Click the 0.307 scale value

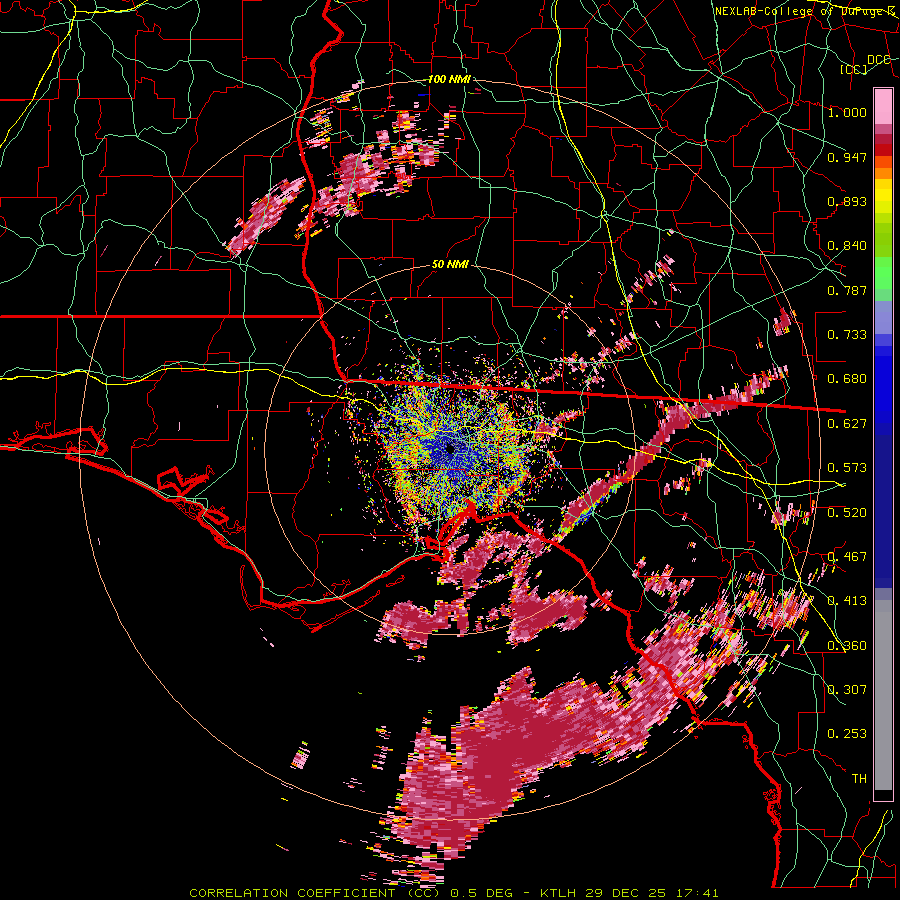tap(847, 690)
